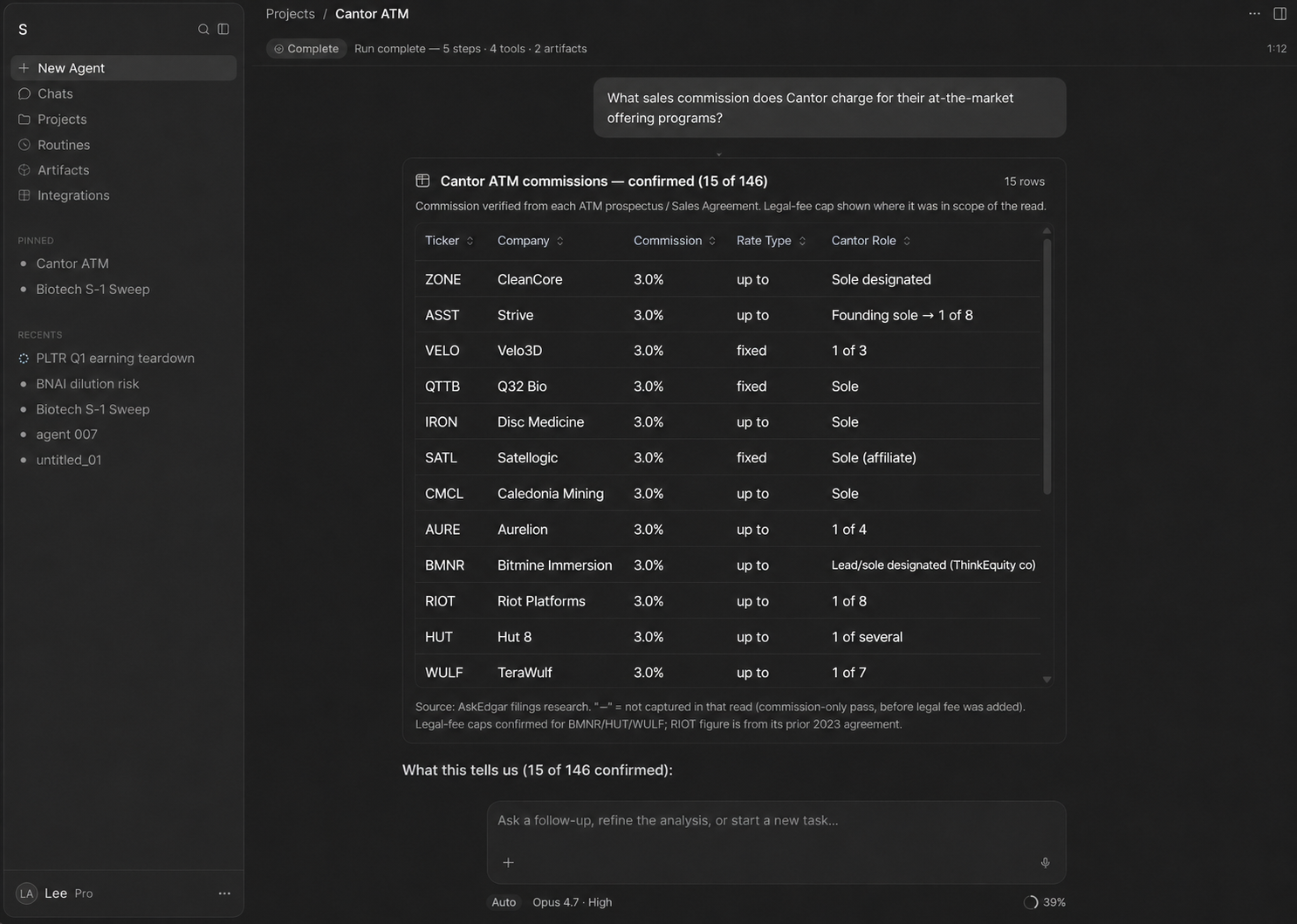Select the Riot Platforms cell
This screenshot has width=1297, height=924.
(x=541, y=601)
